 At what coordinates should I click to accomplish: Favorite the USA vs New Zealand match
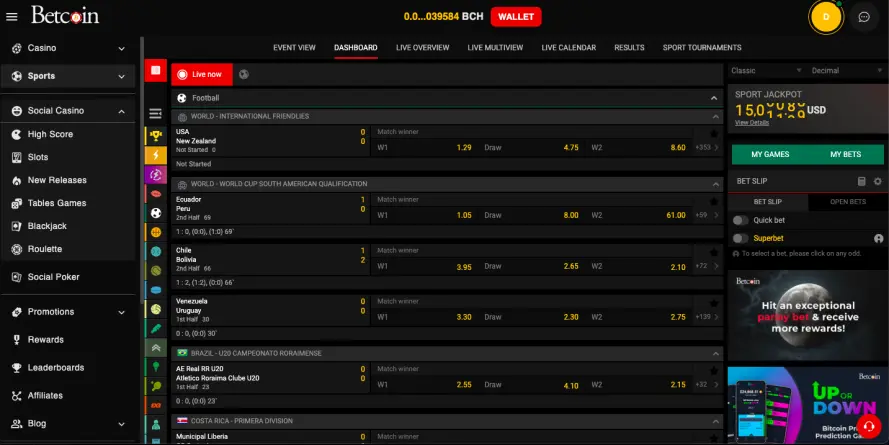(x=714, y=134)
